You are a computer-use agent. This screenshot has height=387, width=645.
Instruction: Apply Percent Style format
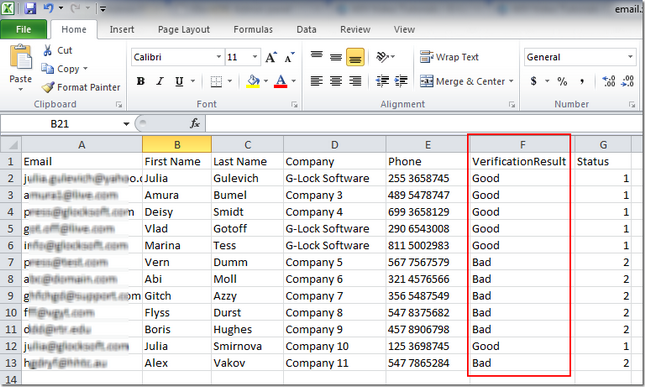pos(562,81)
